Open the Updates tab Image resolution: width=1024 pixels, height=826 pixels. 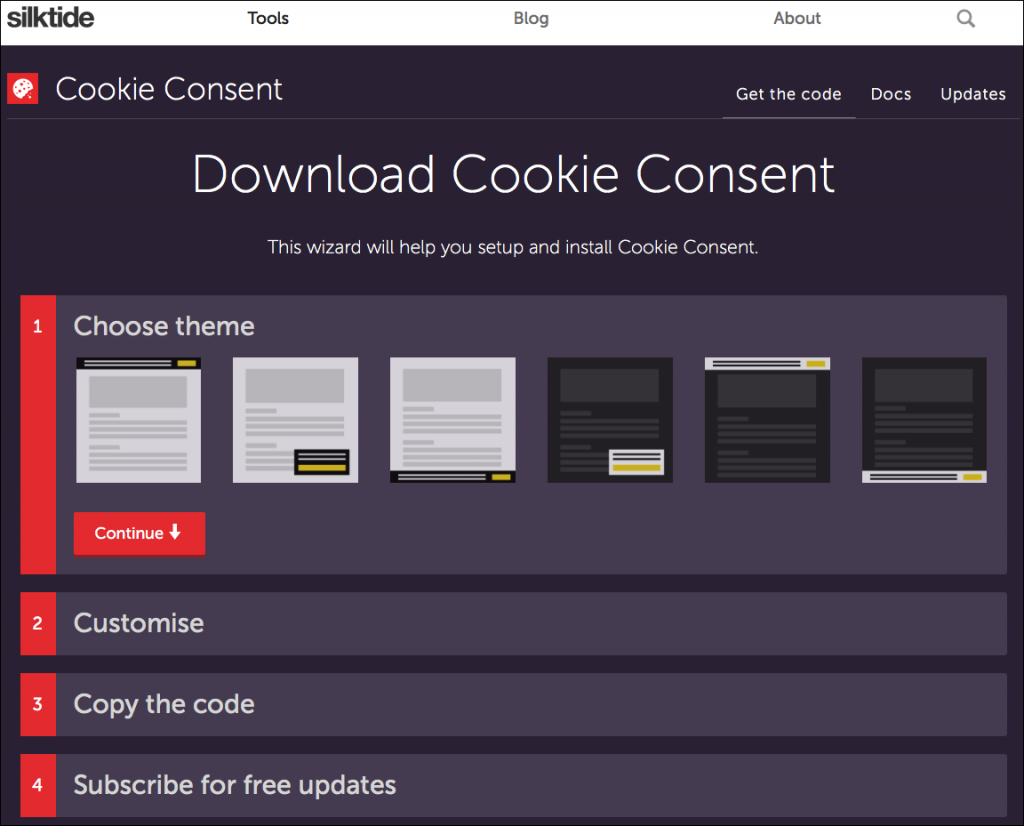(972, 94)
